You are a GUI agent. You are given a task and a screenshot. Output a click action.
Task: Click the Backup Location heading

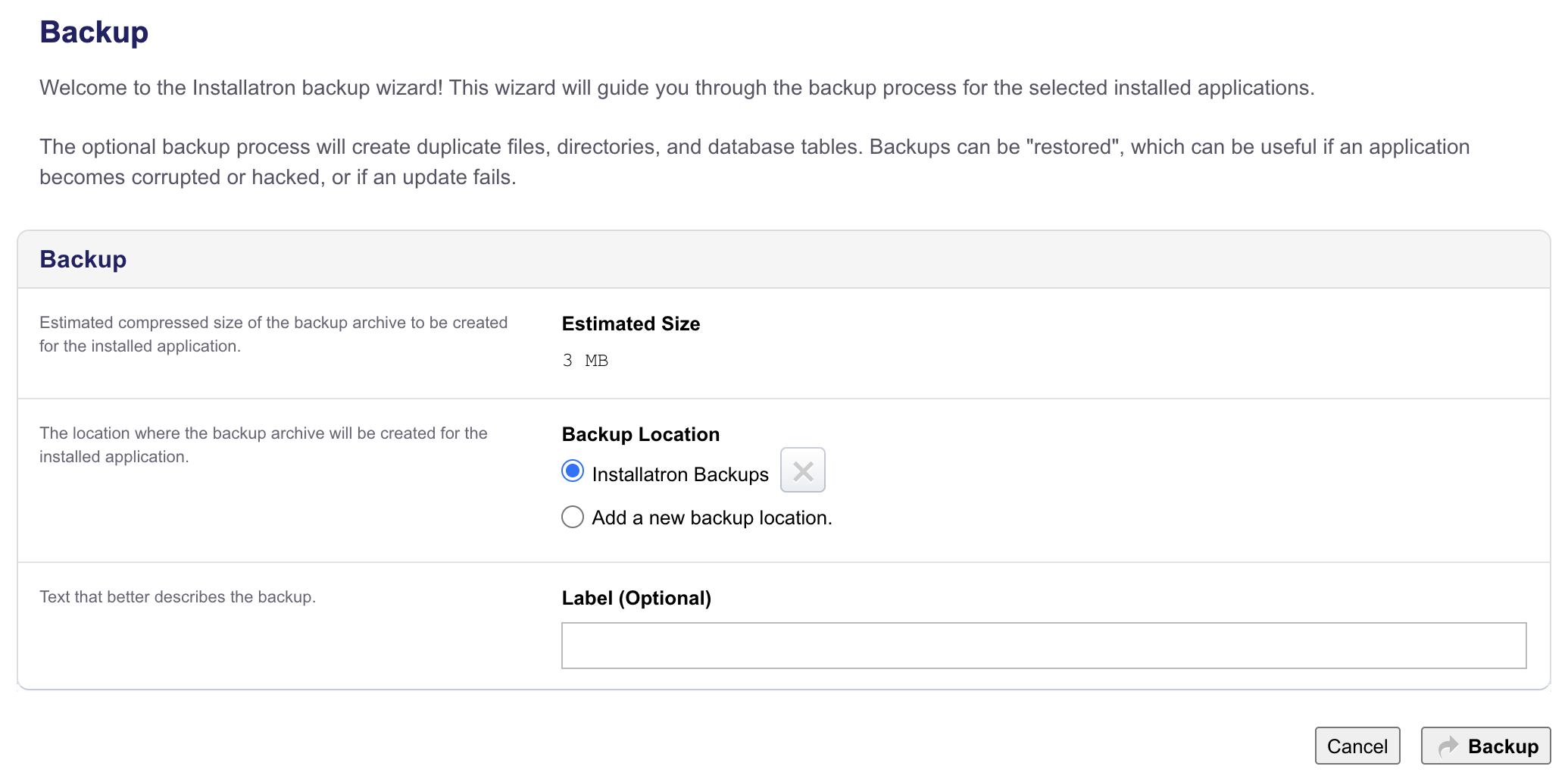coord(640,434)
